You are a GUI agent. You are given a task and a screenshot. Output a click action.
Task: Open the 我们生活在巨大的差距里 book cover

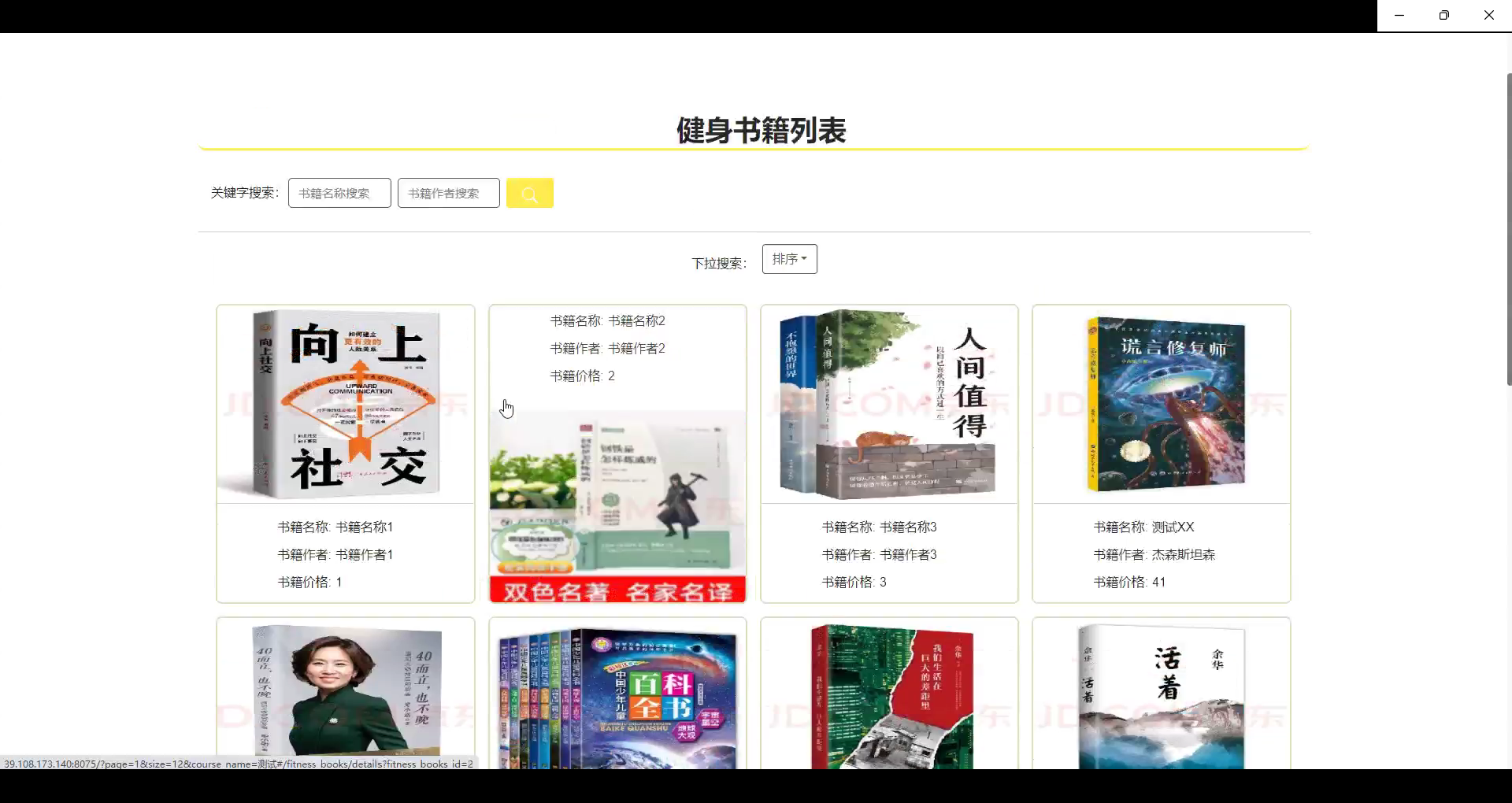(x=889, y=694)
